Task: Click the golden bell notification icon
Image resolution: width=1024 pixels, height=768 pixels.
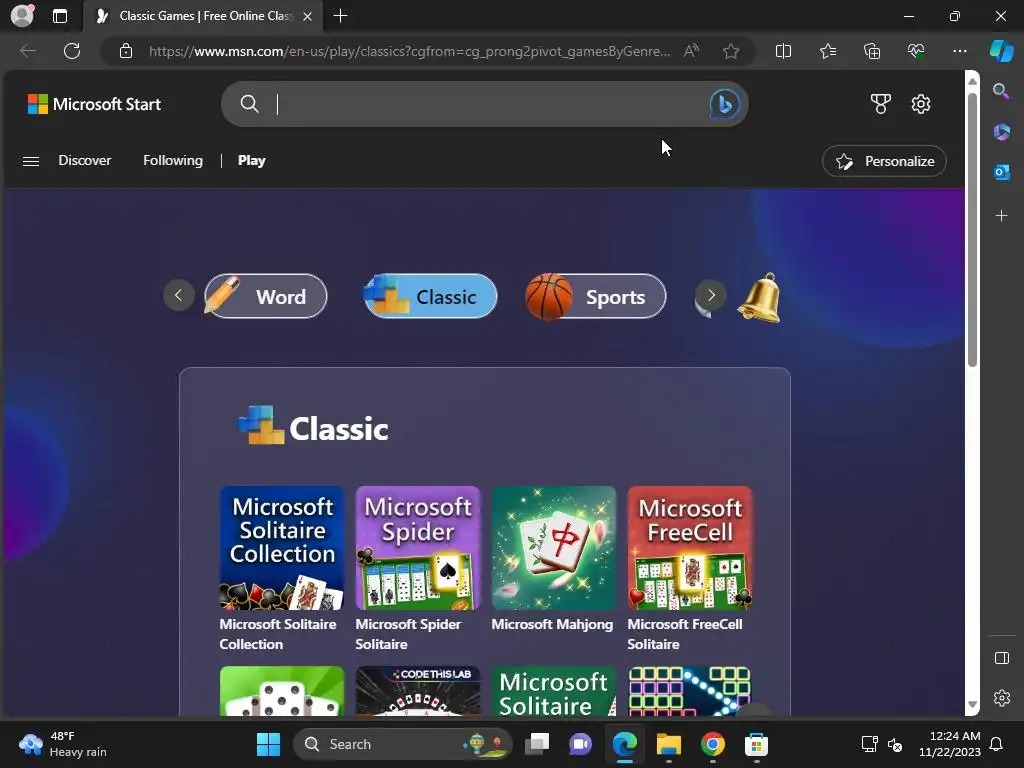Action: [x=760, y=298]
